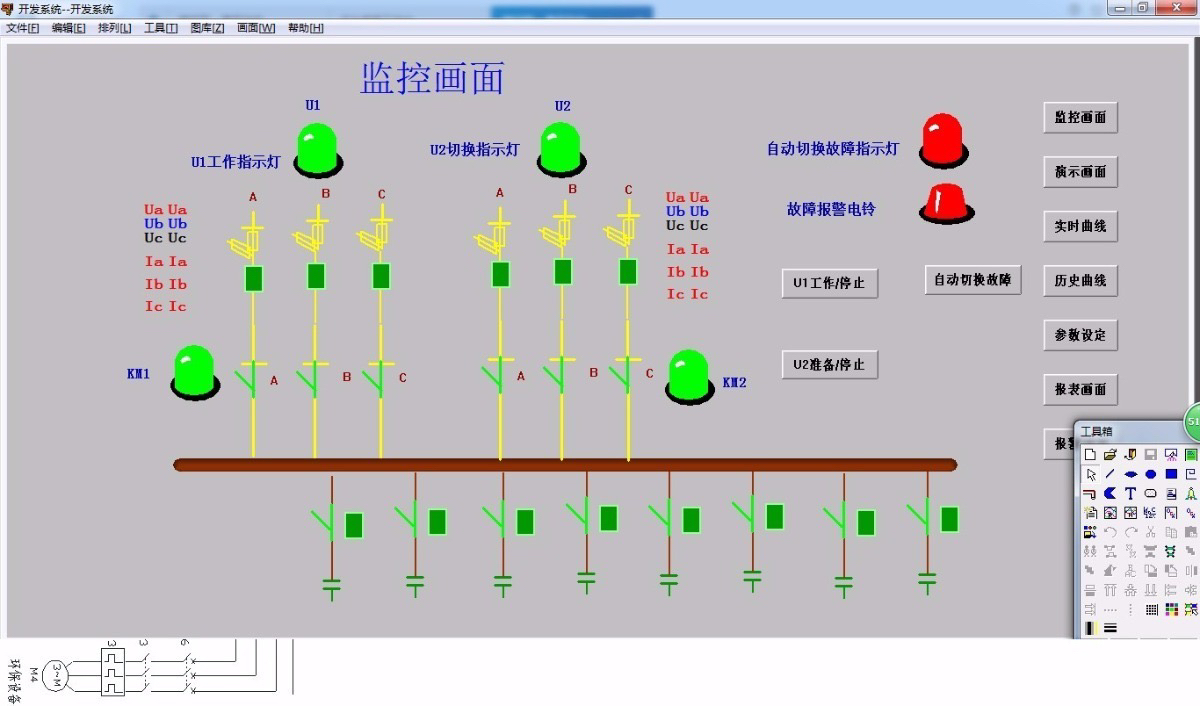1200x706 pixels.
Task: Click the 历史曲线 button
Action: pos(1080,280)
